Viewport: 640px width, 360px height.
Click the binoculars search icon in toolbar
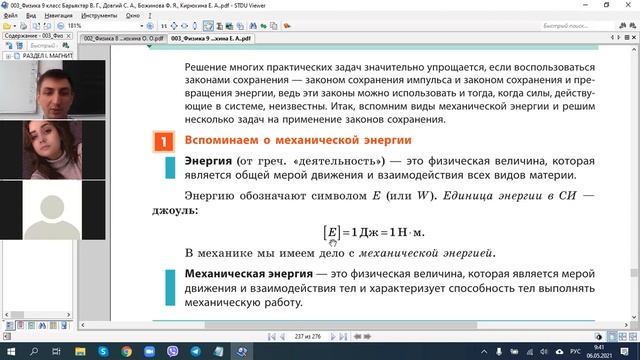253,26
